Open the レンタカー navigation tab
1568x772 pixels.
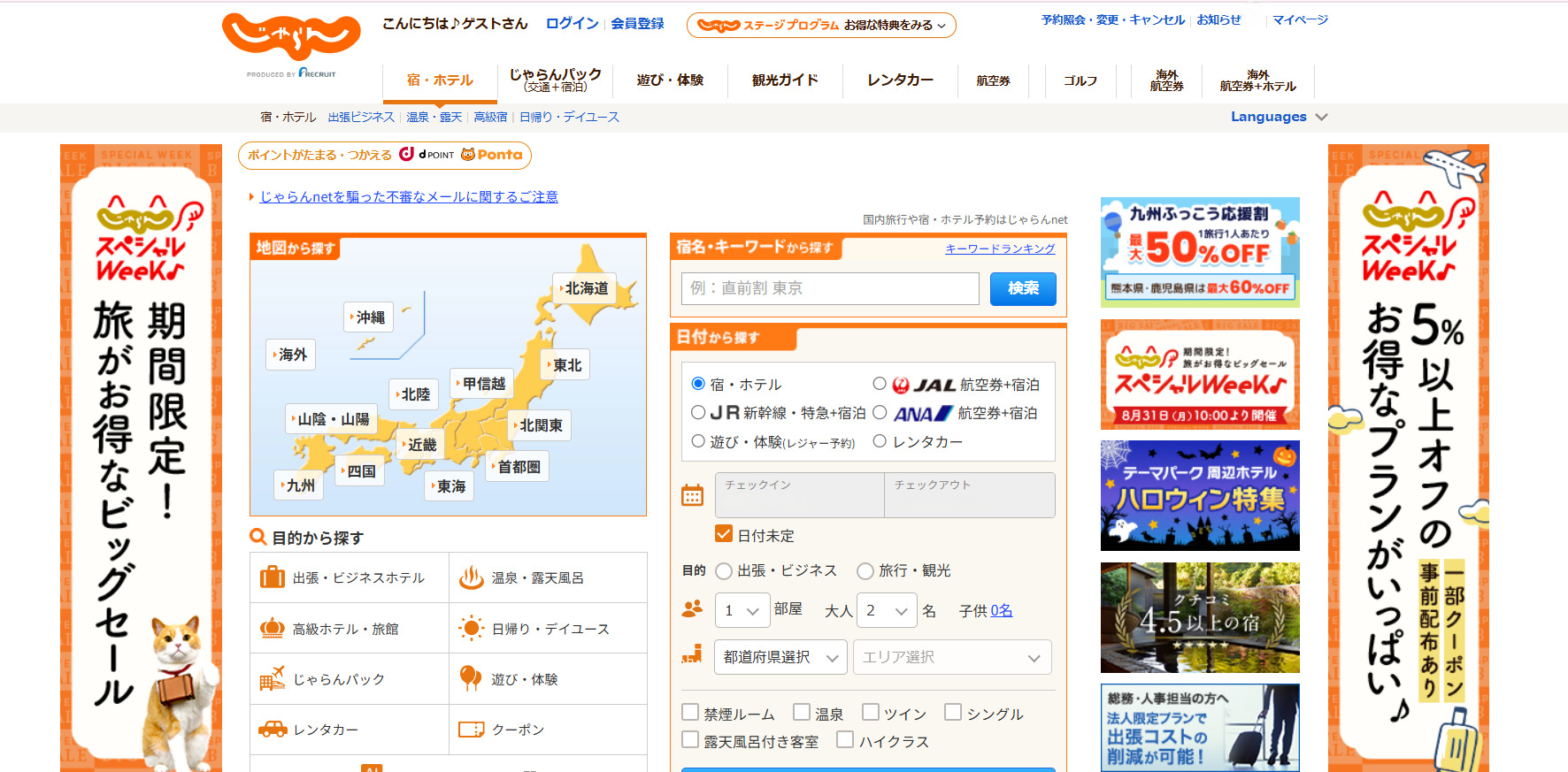pos(900,80)
